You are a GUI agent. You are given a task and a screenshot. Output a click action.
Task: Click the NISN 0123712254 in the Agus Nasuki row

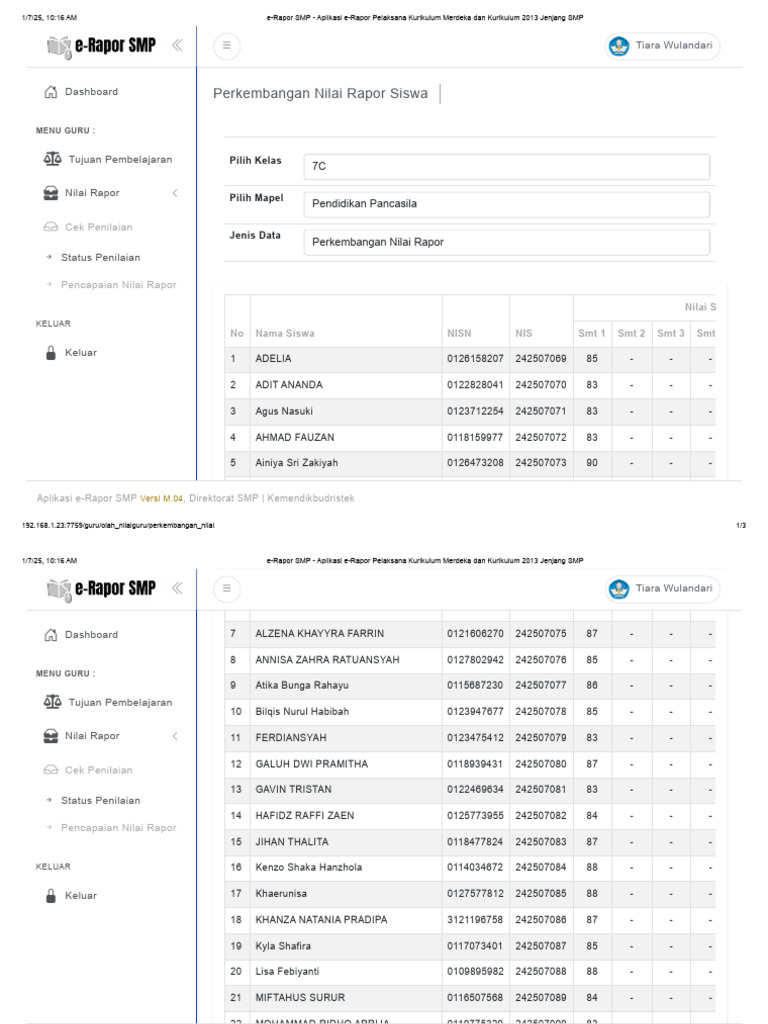pos(475,411)
